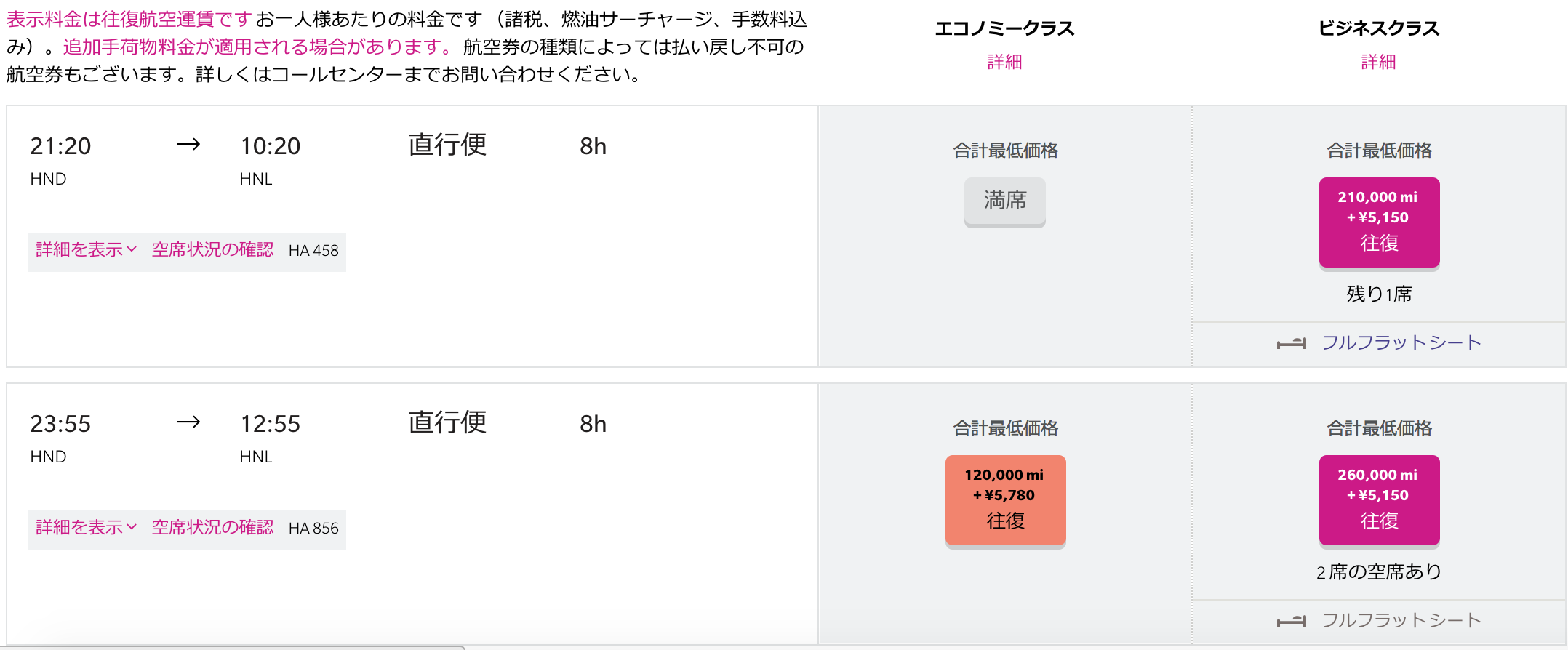Click the HA 458 flight number label
The image size is (1568, 650).
(313, 251)
